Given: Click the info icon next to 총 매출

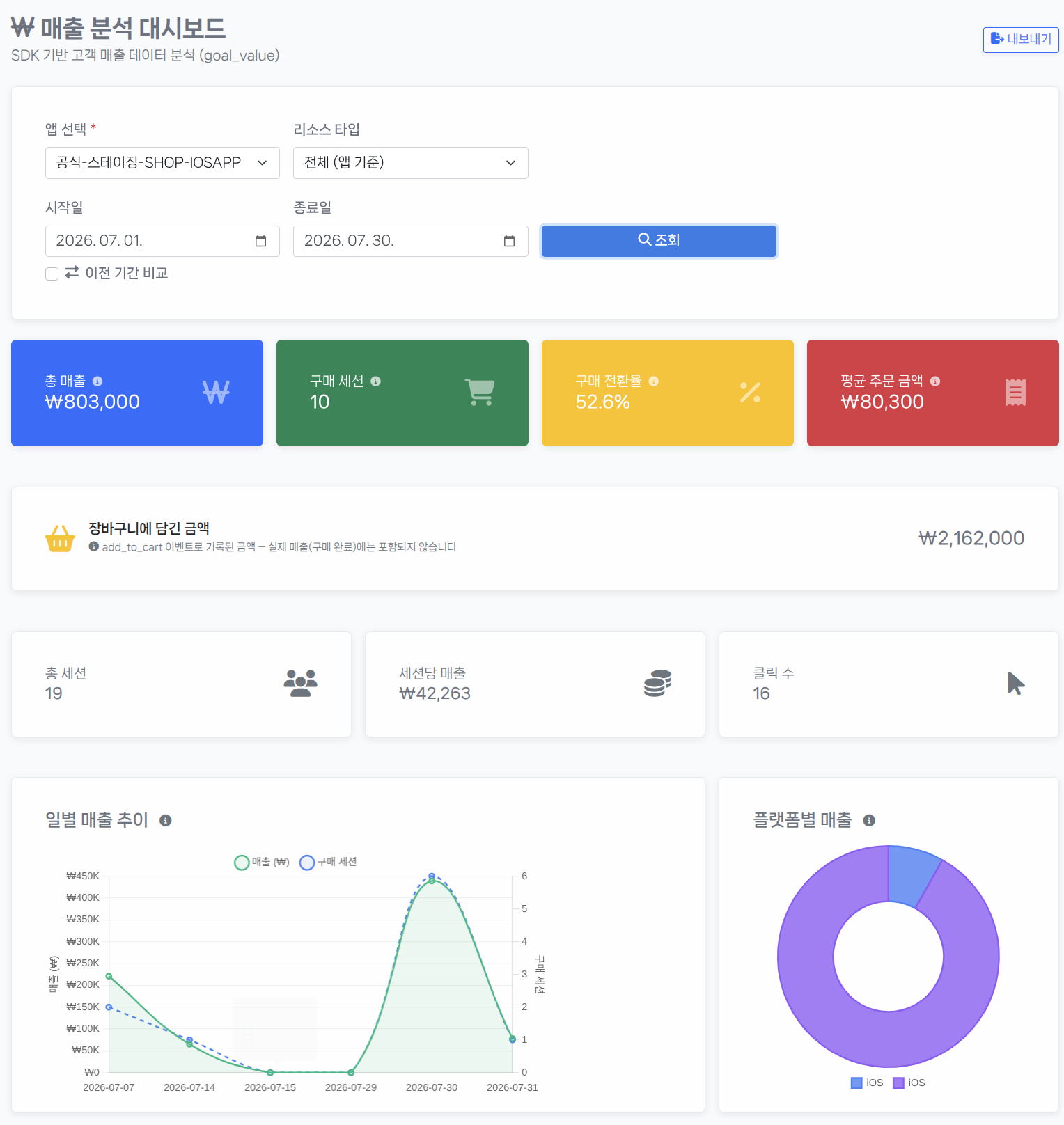Looking at the screenshot, I should pos(97,381).
